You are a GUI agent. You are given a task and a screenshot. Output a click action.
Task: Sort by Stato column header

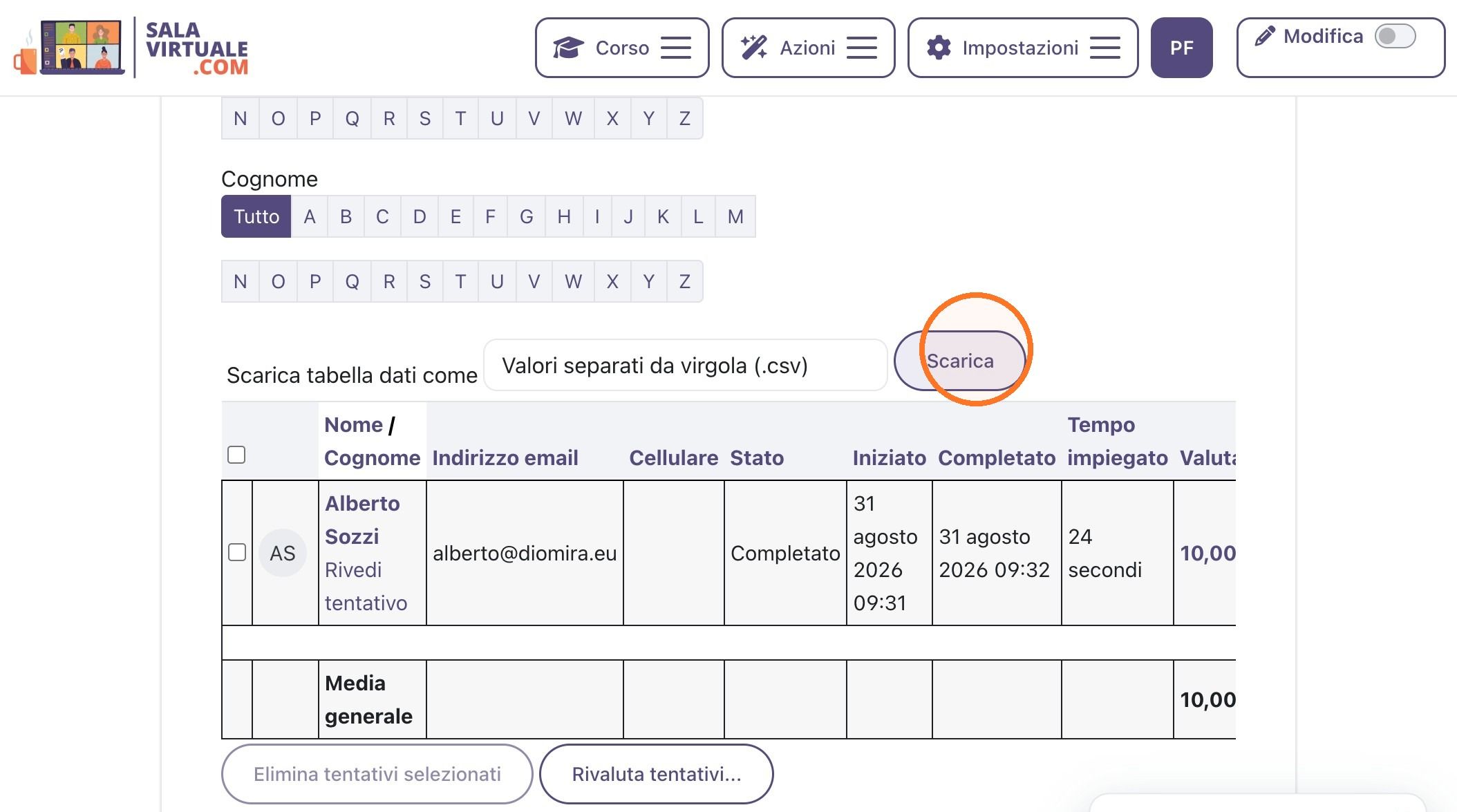[757, 457]
